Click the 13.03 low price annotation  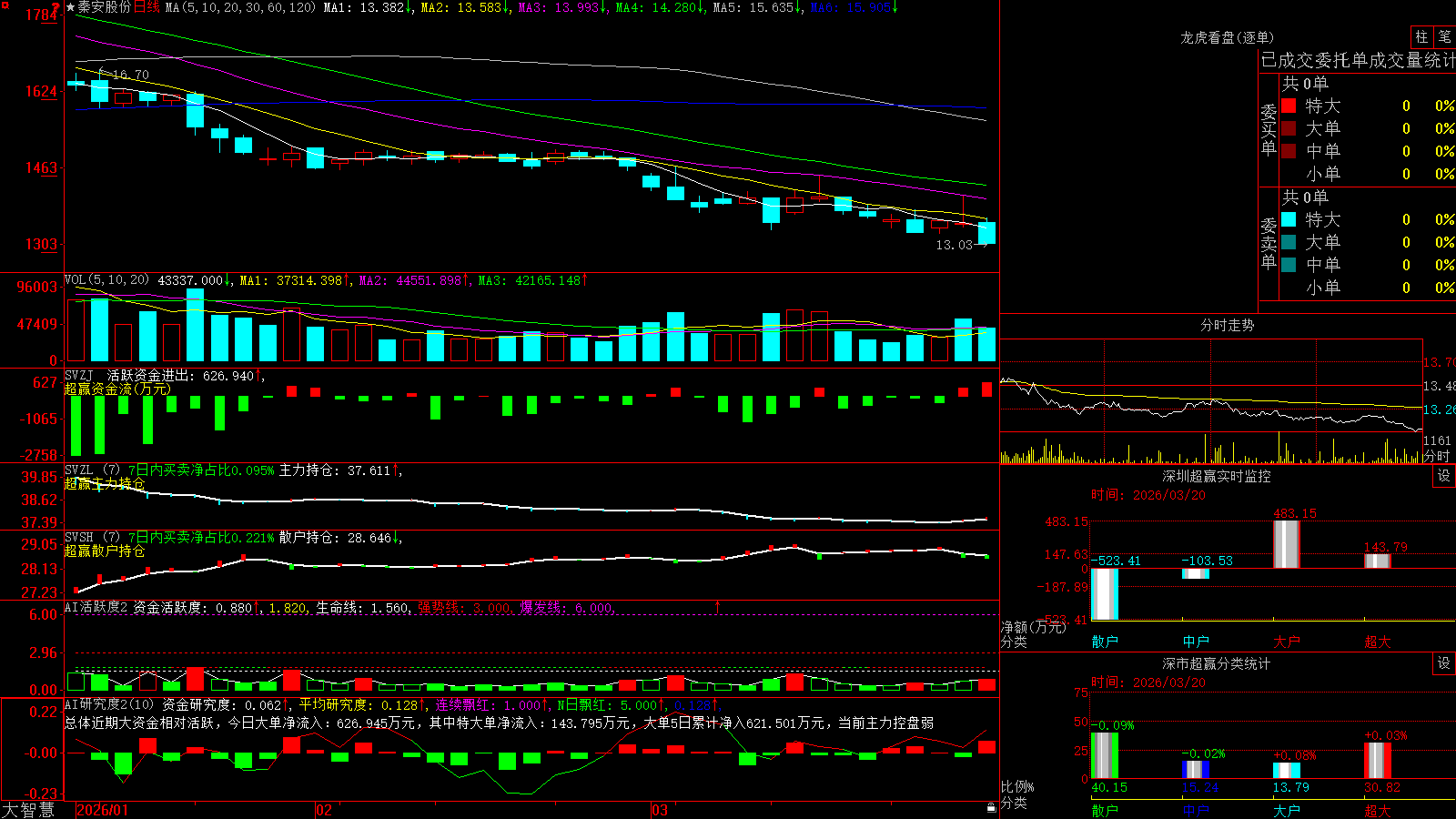point(954,245)
